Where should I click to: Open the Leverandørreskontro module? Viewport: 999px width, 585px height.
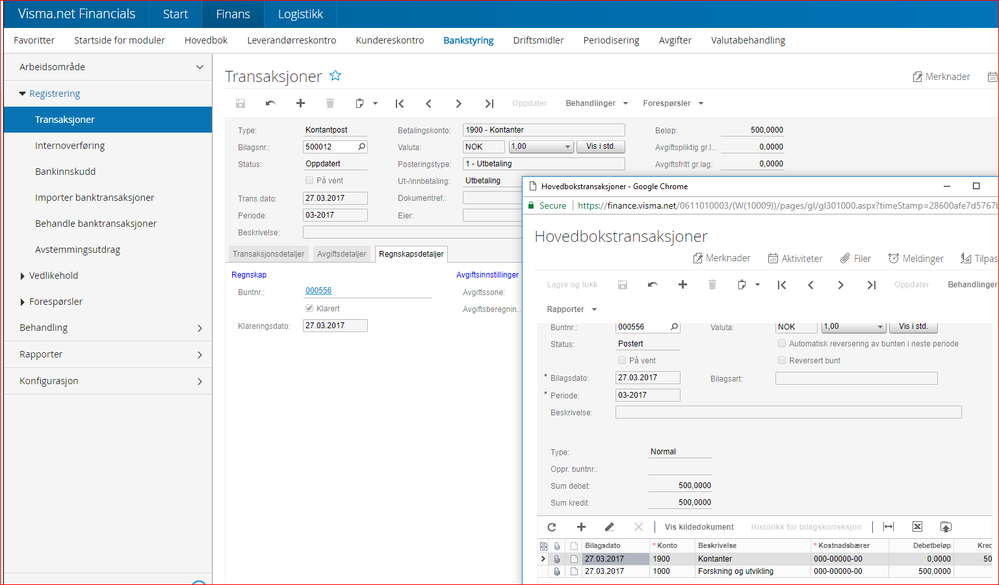coord(292,40)
